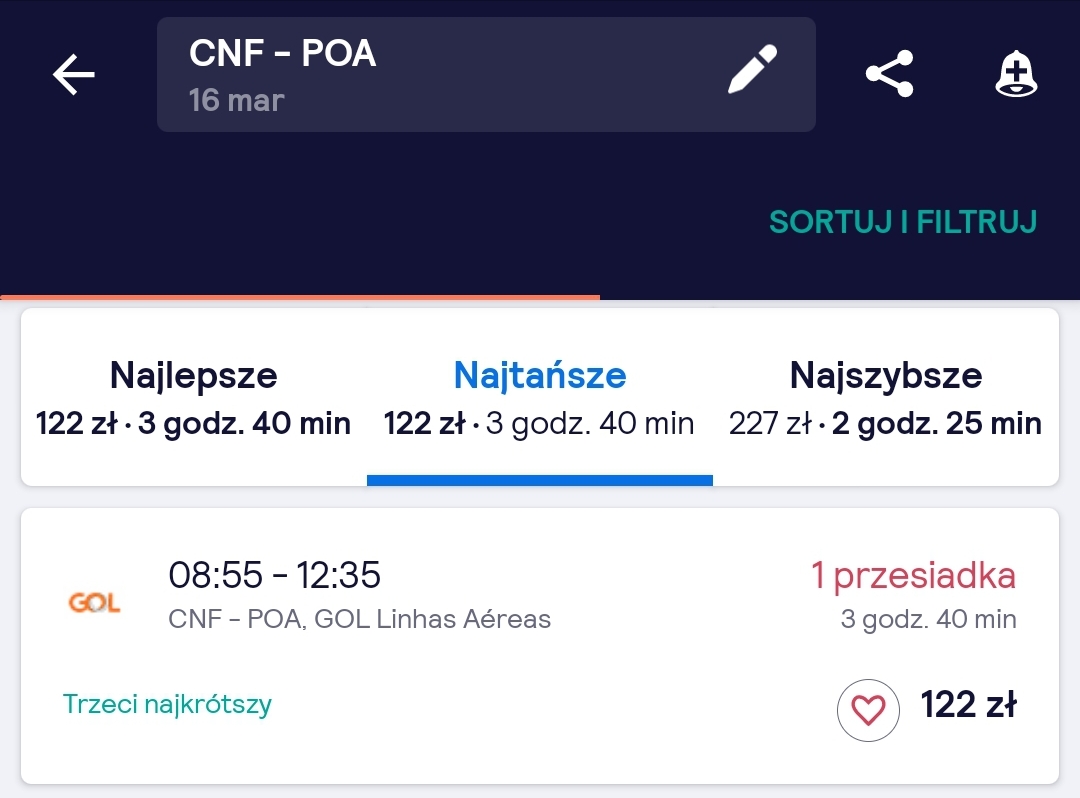Switch to the Najlepsze tab
The image size is (1080, 798).
tap(194, 397)
